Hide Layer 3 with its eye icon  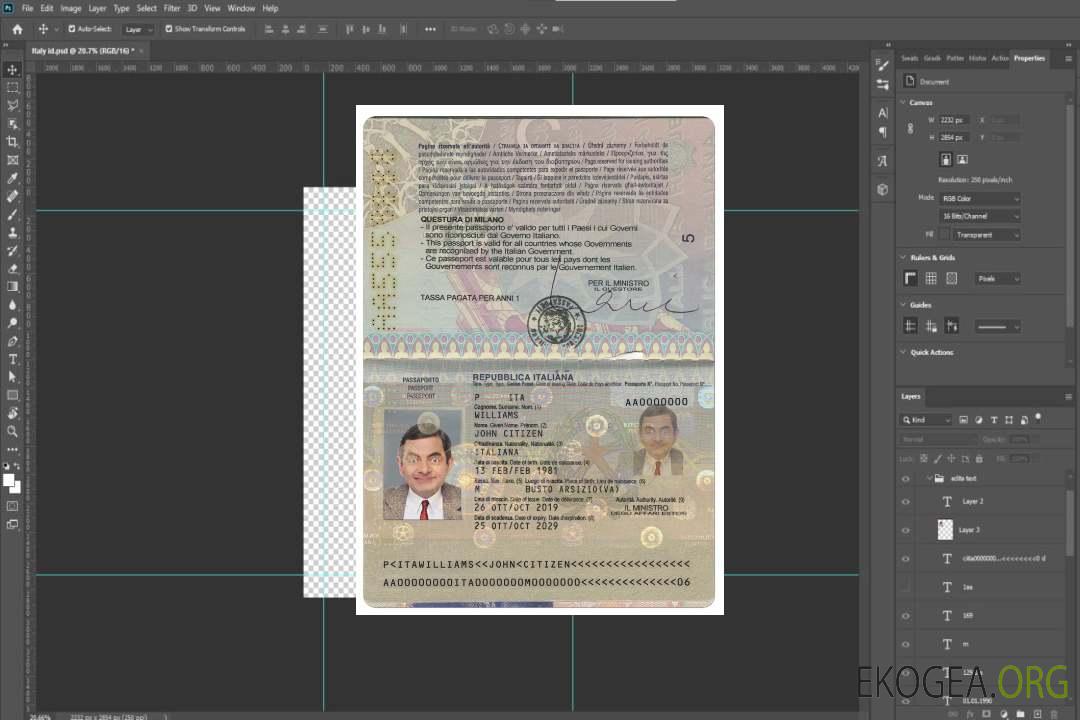(906, 531)
